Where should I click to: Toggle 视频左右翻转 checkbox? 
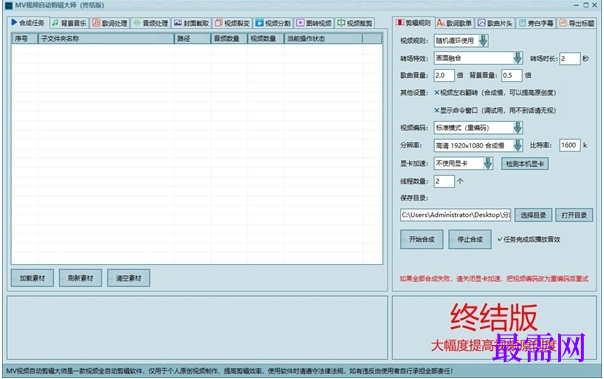[437, 92]
